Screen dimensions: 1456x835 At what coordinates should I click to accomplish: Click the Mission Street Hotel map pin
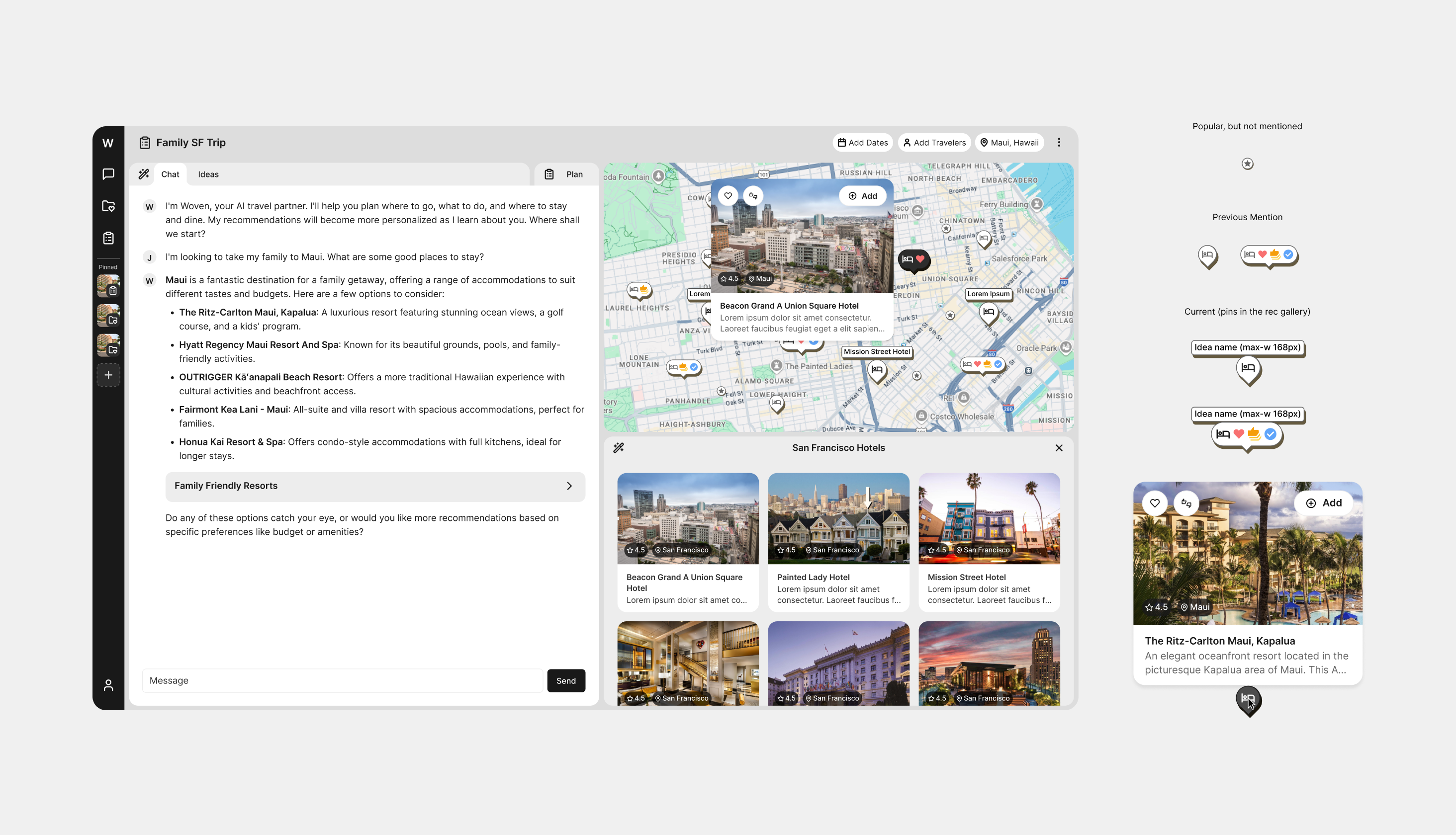click(877, 370)
